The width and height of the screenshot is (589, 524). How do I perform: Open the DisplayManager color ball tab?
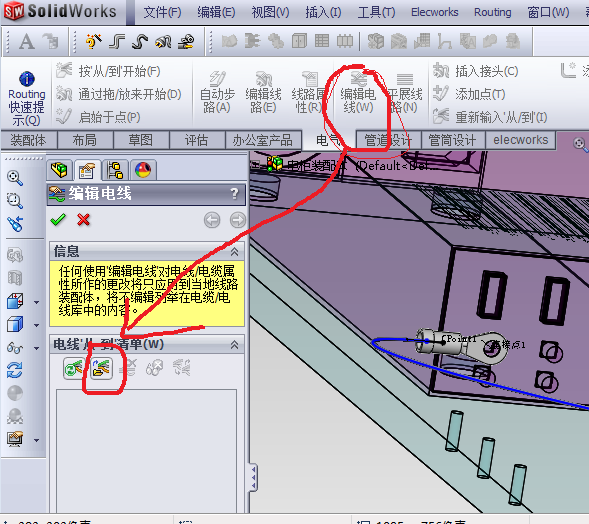[143, 170]
